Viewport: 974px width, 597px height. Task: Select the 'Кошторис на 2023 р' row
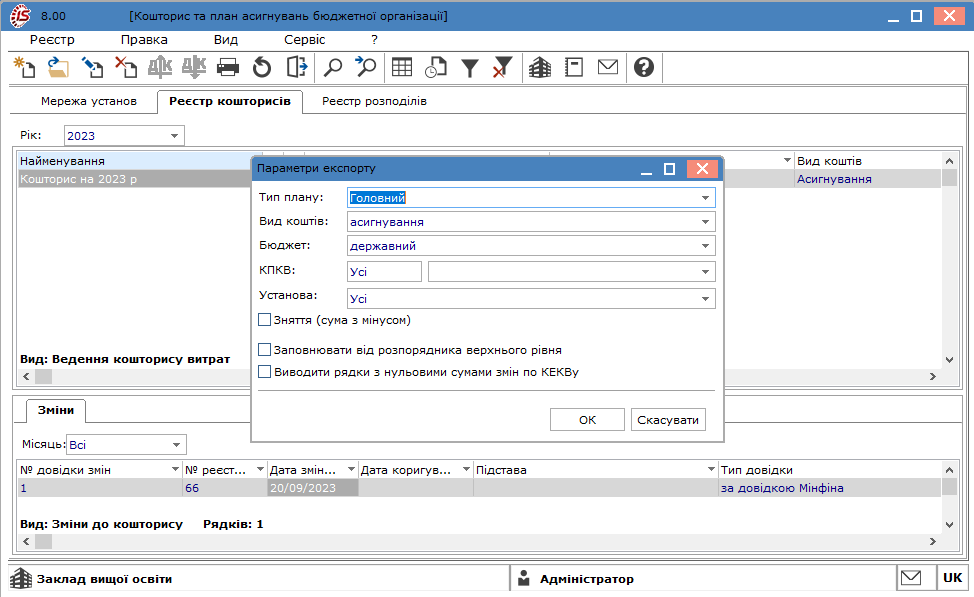(134, 179)
